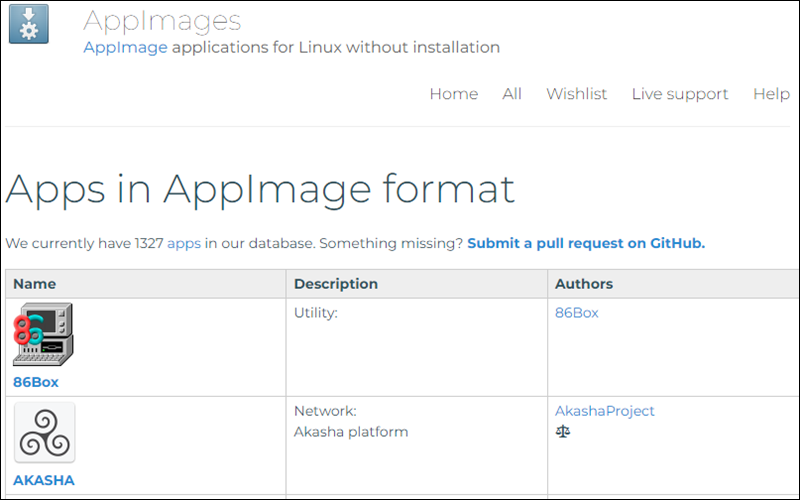Viewport: 800px width, 500px height.
Task: Open the Help menu item
Action: point(771,94)
